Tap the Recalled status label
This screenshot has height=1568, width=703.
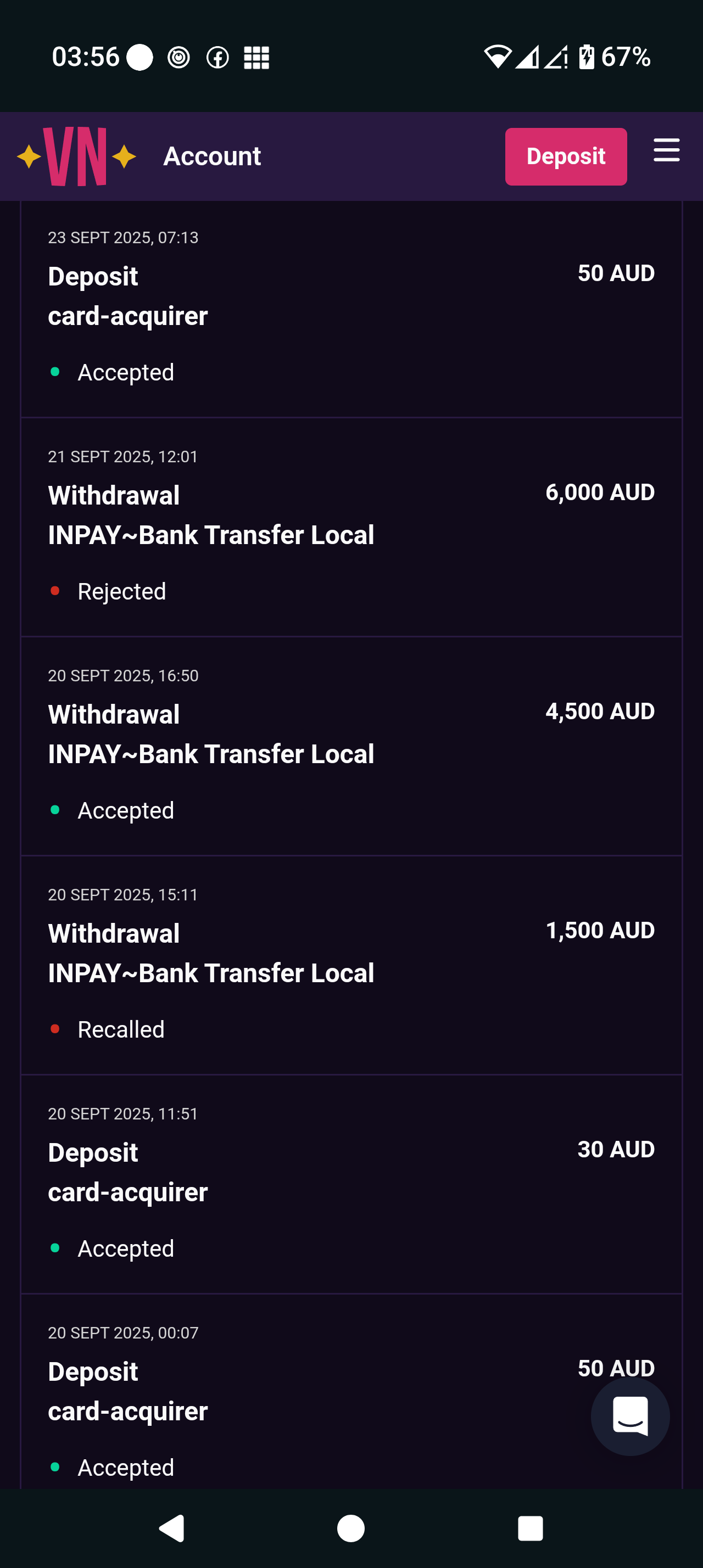point(121,1030)
